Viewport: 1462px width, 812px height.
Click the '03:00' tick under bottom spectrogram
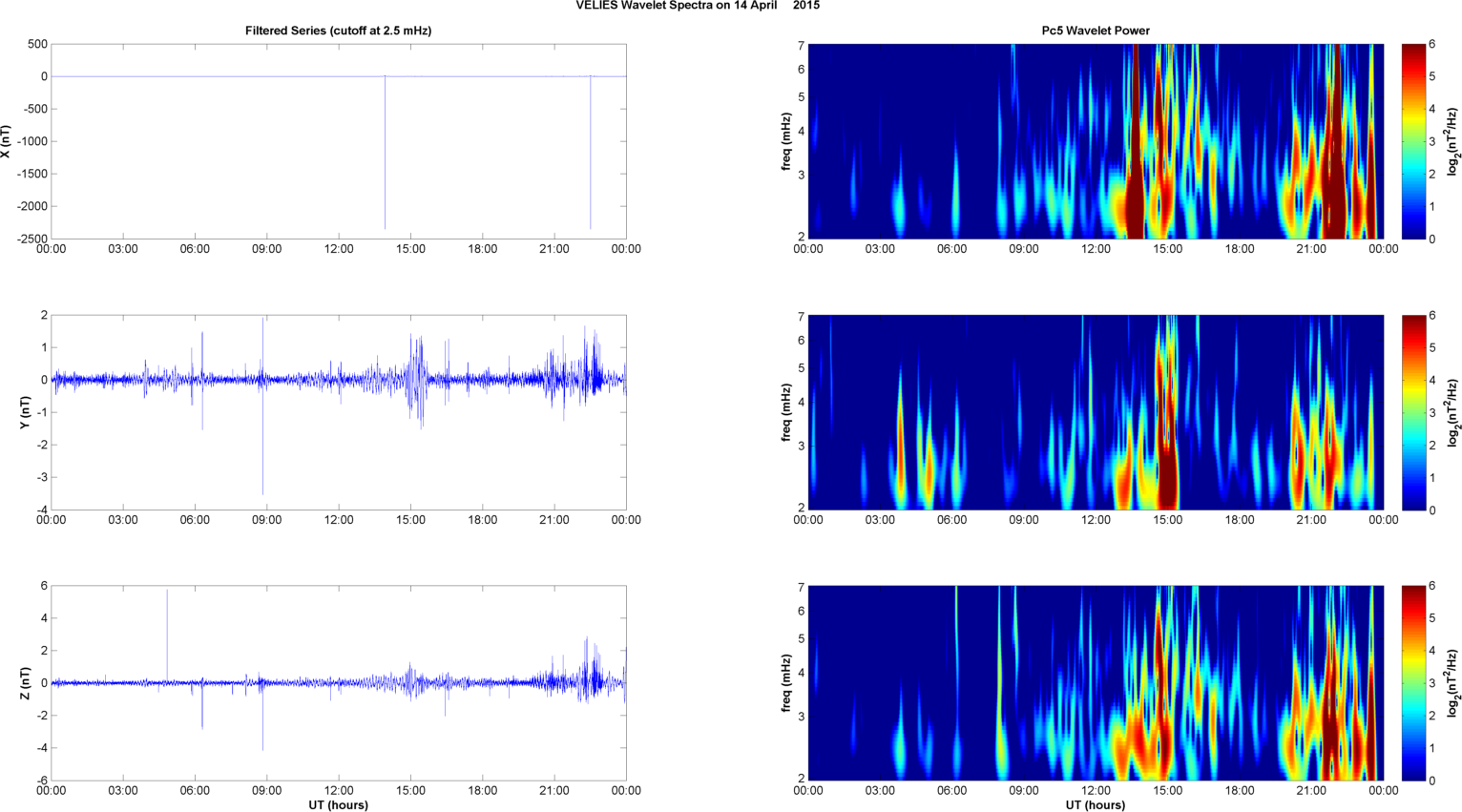880,790
